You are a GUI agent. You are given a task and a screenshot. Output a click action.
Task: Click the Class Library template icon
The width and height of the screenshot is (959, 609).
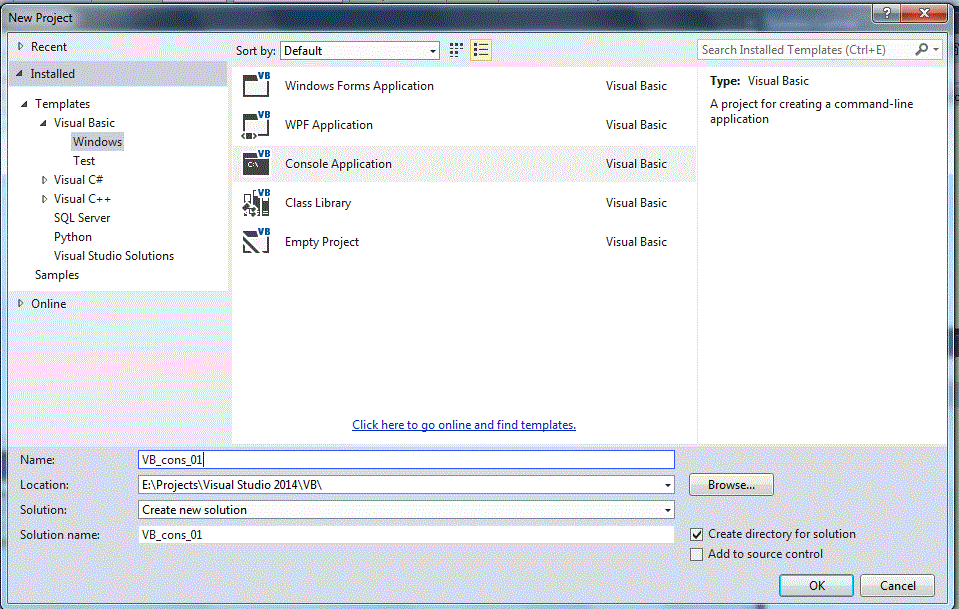click(x=256, y=202)
